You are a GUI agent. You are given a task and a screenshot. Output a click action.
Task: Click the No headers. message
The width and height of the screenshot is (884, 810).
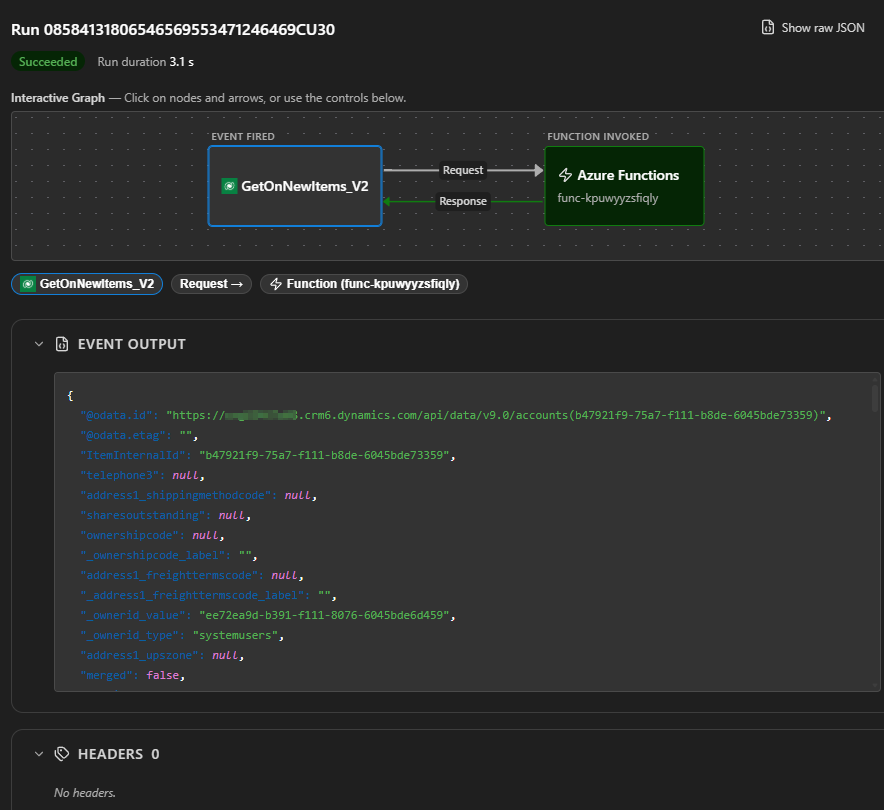[x=85, y=793]
